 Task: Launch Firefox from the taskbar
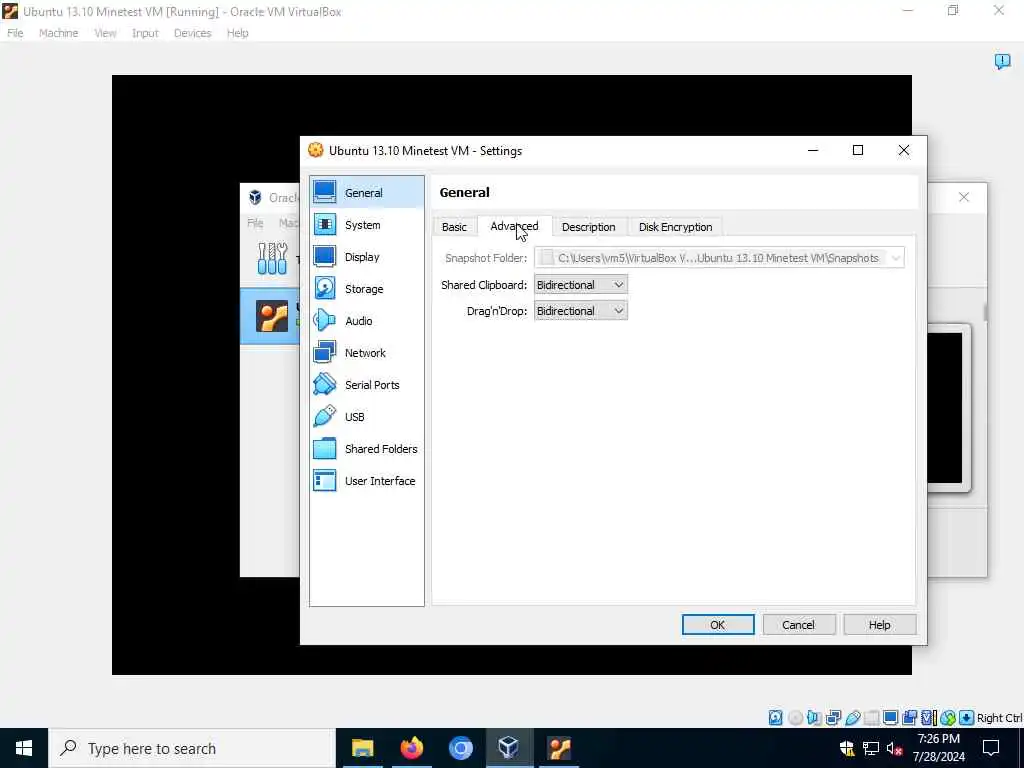411,748
